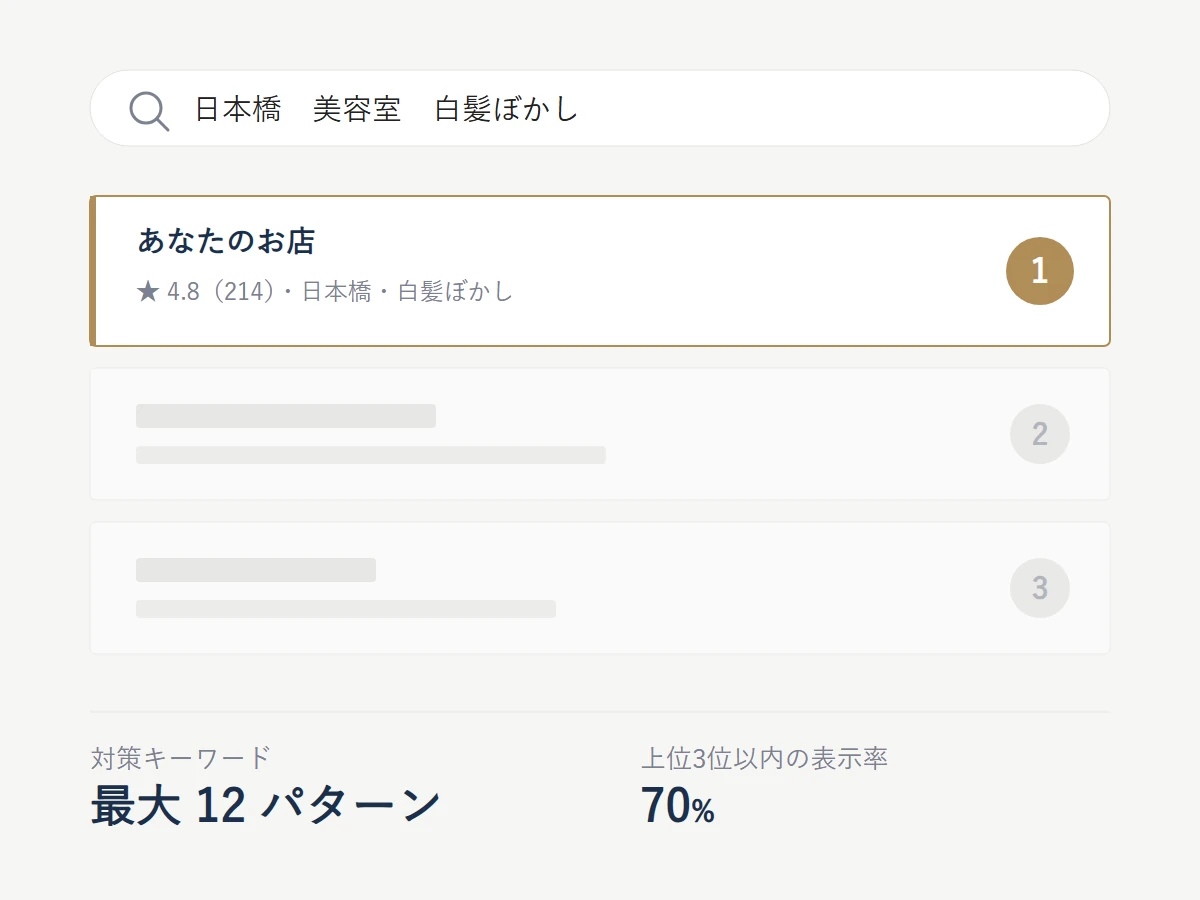Click the gold accent bar on the first card

click(x=93, y=271)
